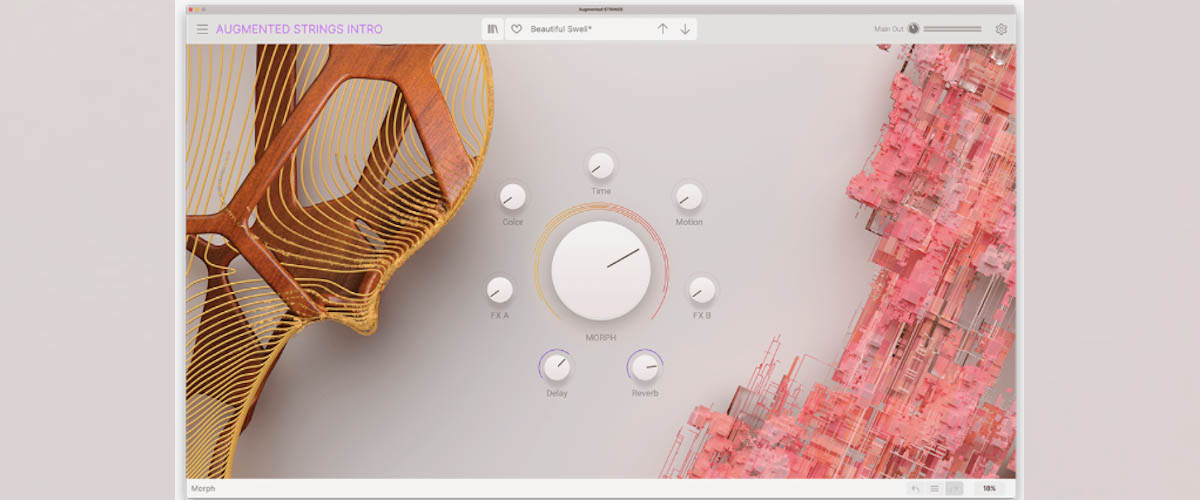This screenshot has width=1200, height=500.
Task: Click the undo arrow in status bar
Action: click(914, 488)
